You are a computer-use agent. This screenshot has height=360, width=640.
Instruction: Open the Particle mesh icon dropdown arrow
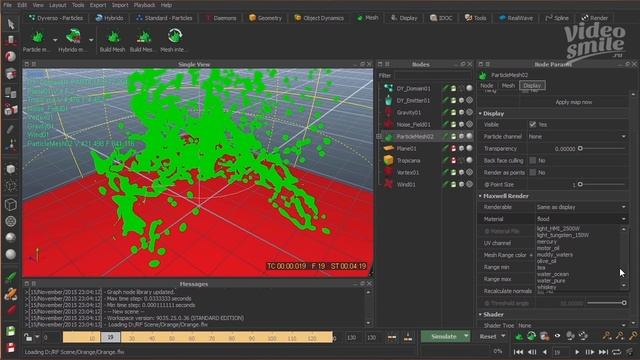(x=55, y=40)
